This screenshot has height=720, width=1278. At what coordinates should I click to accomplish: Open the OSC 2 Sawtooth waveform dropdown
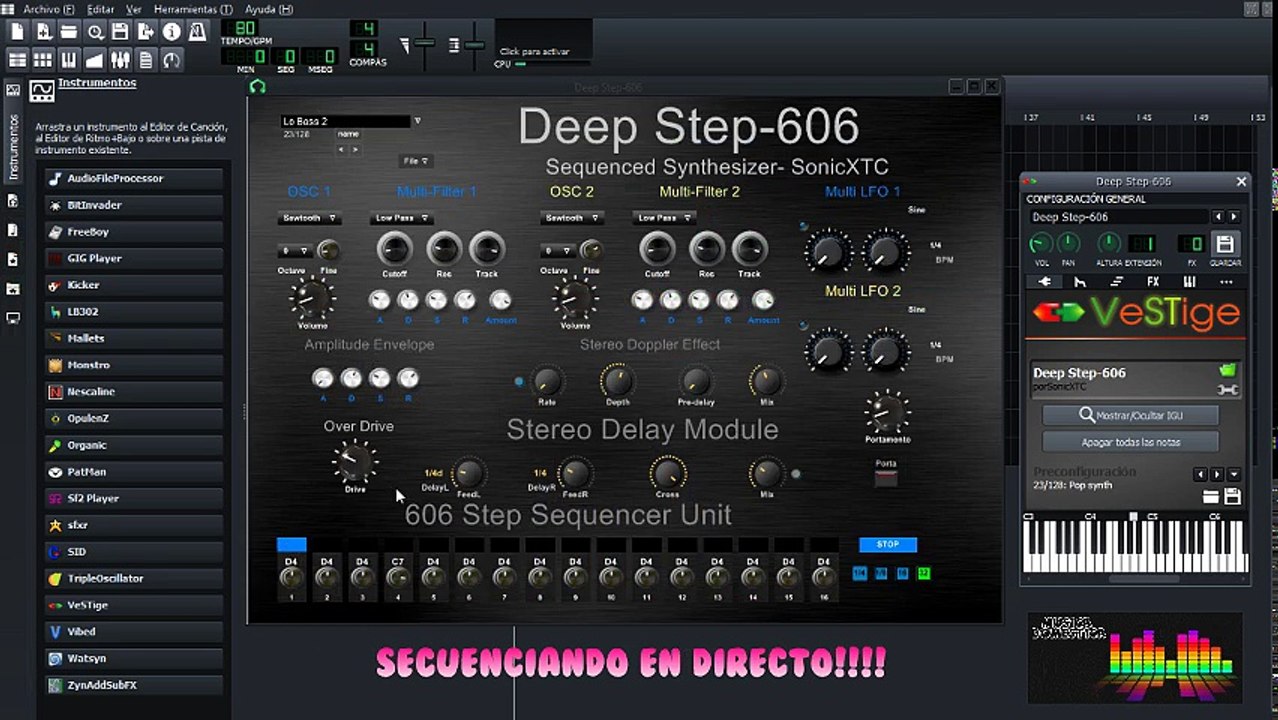click(571, 218)
